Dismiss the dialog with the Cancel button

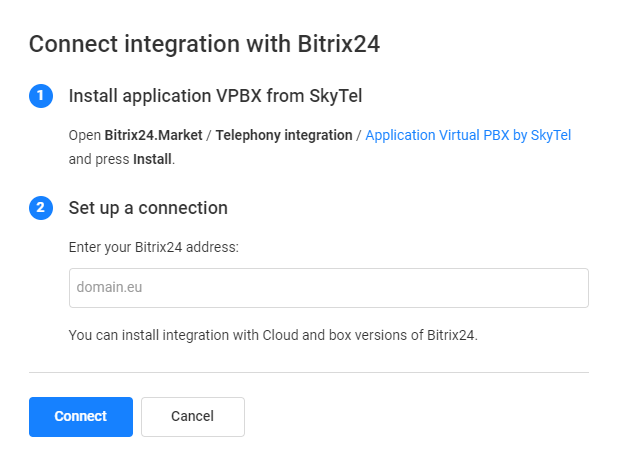pyautogui.click(x=192, y=417)
